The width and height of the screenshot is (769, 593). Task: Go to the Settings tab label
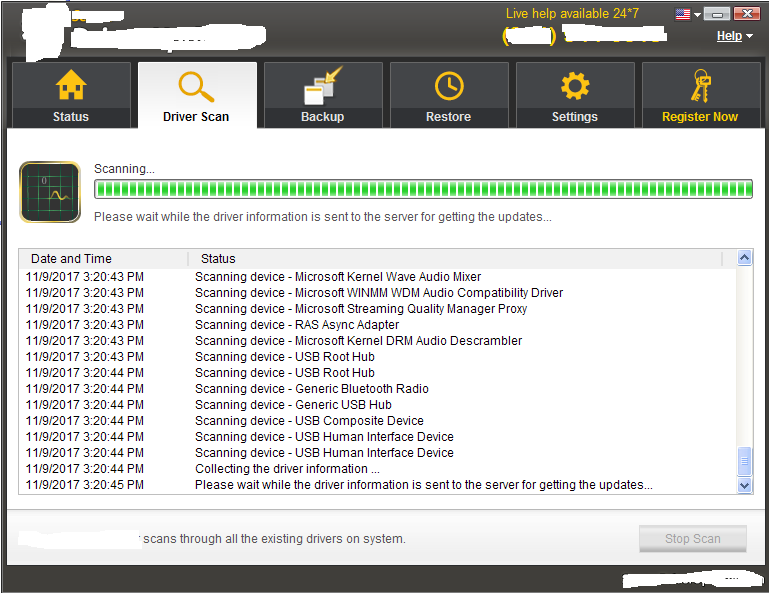[x=575, y=117]
